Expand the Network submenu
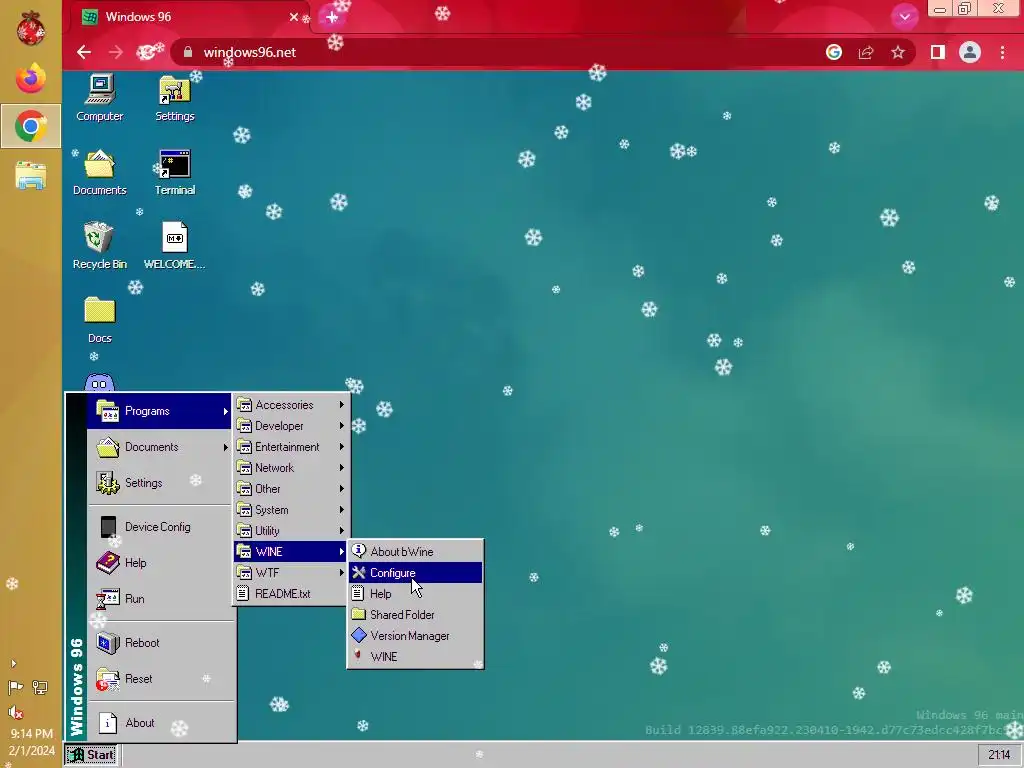Viewport: 1024px width, 768px height. pyautogui.click(x=290, y=468)
